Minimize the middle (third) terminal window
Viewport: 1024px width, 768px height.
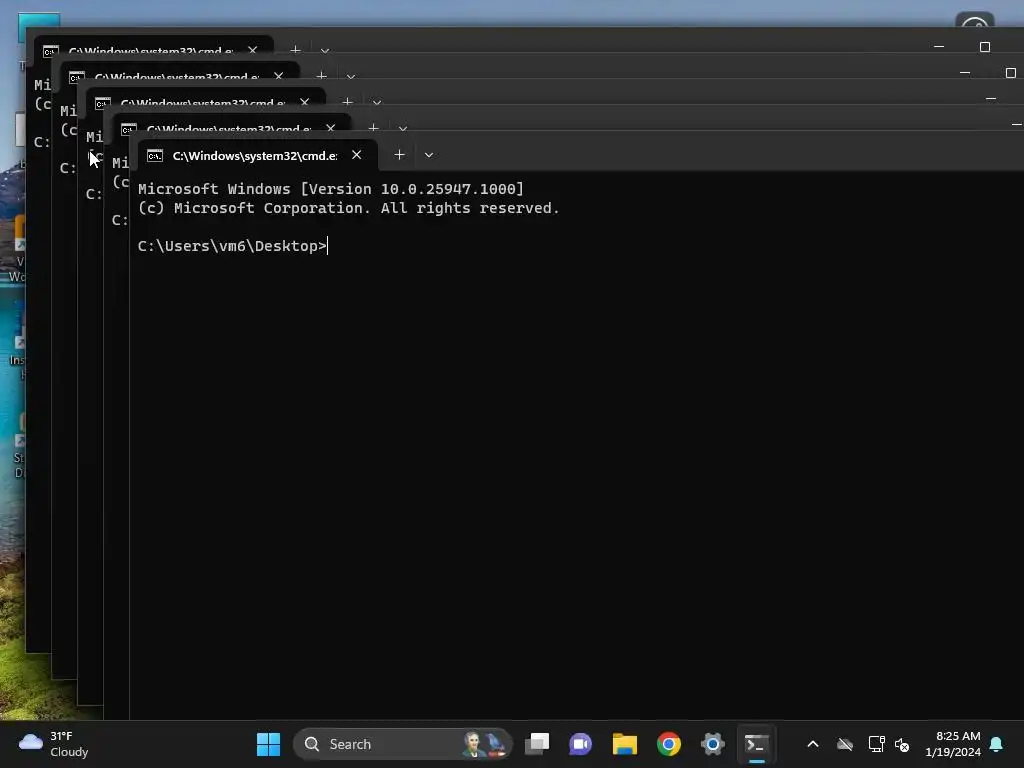click(991, 99)
